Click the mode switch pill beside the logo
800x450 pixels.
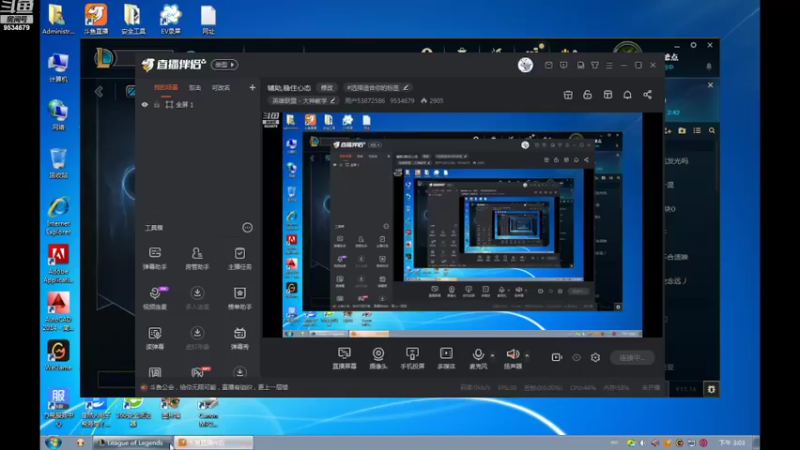pos(224,65)
